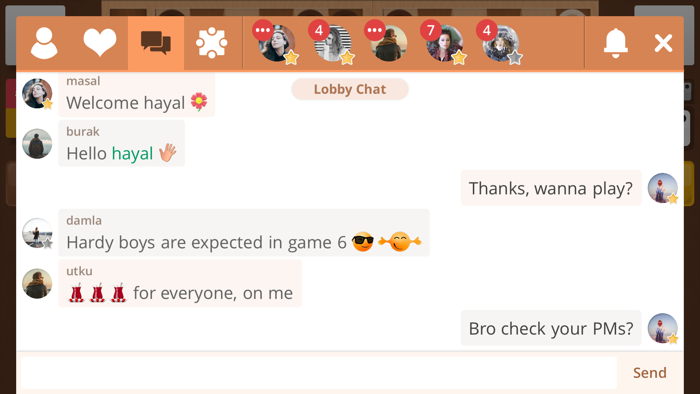Image resolution: width=700 pixels, height=394 pixels.
Task: Click masal's avatar in the chat
Action: point(37,93)
